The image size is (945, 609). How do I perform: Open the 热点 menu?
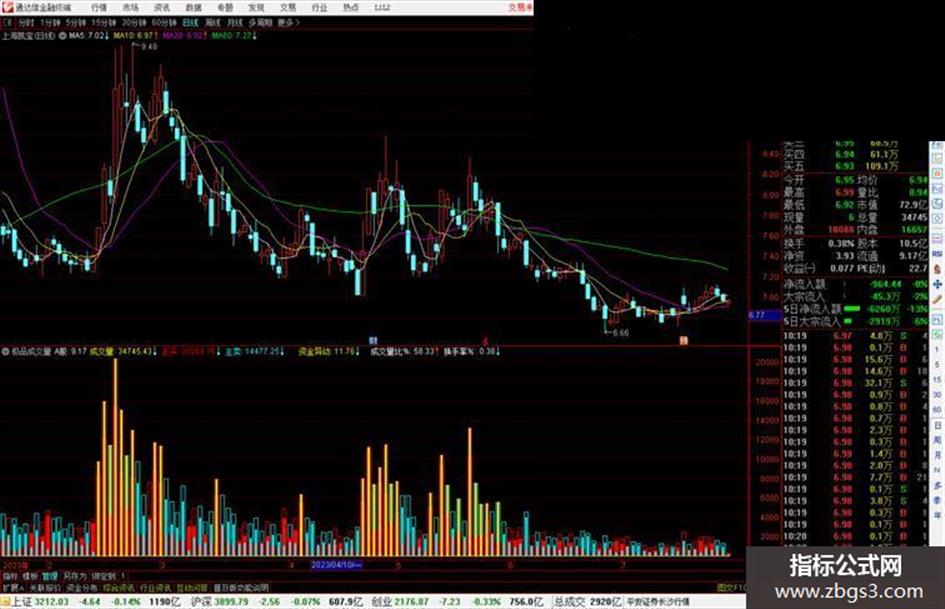(x=351, y=8)
